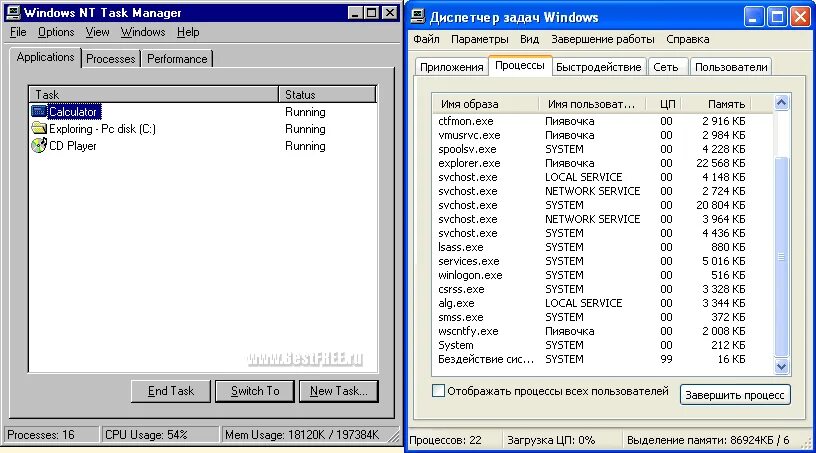Sort by the Имя пользоват... column header
This screenshot has width=816, height=453.
[592, 104]
